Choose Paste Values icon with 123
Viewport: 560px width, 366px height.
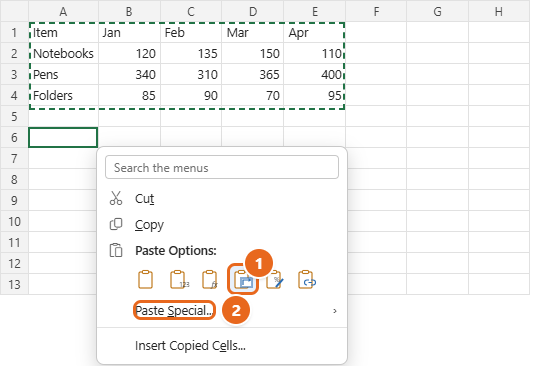179,280
